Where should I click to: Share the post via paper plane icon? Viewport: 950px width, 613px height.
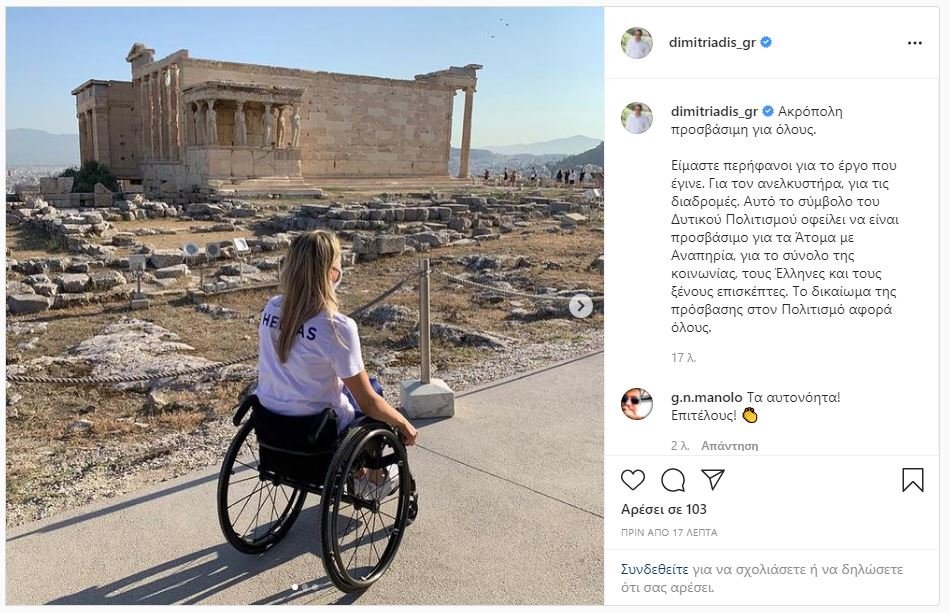click(x=713, y=479)
